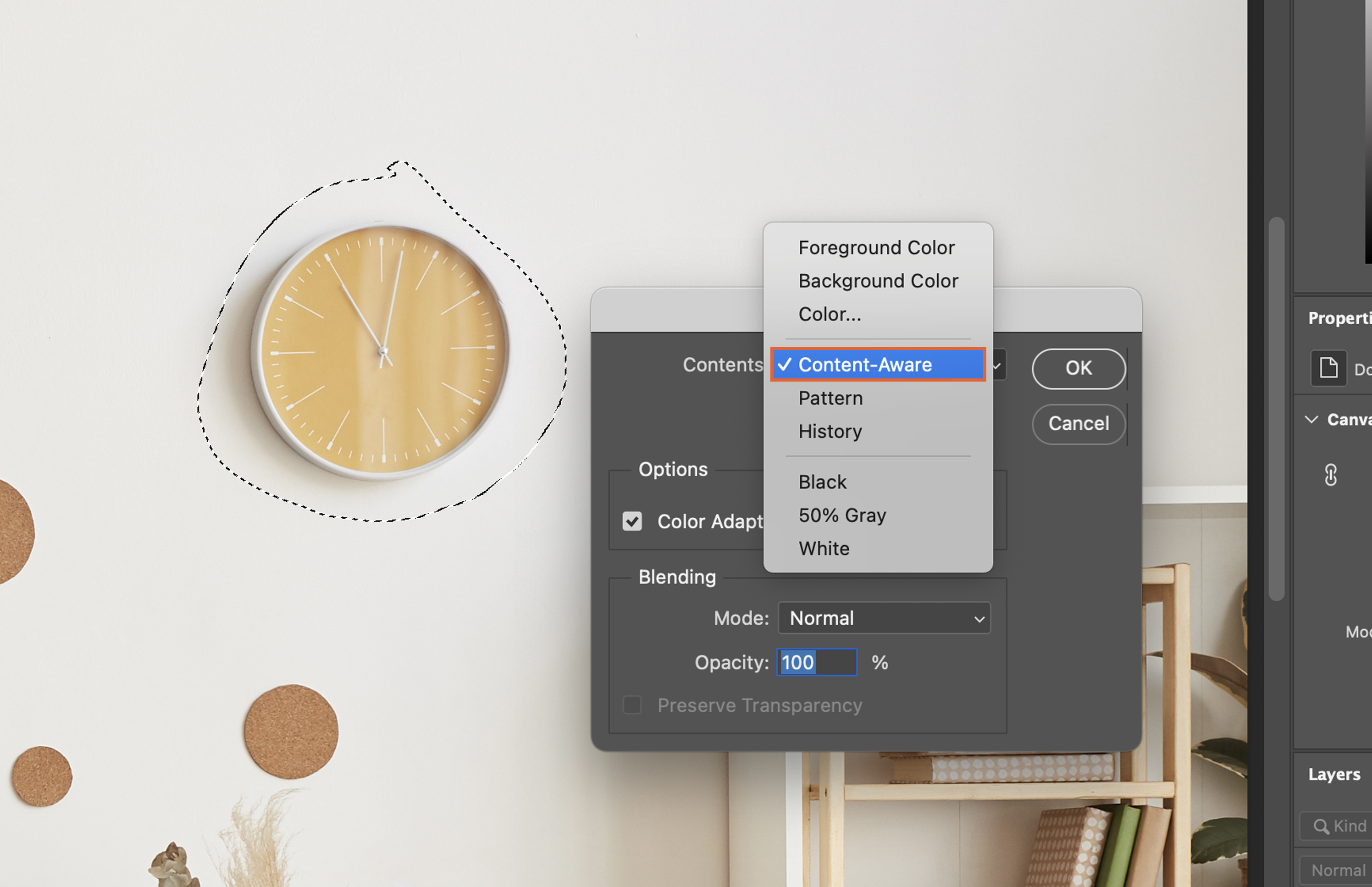This screenshot has width=1372, height=887.
Task: Click the link proportions chain icon
Action: [1331, 475]
